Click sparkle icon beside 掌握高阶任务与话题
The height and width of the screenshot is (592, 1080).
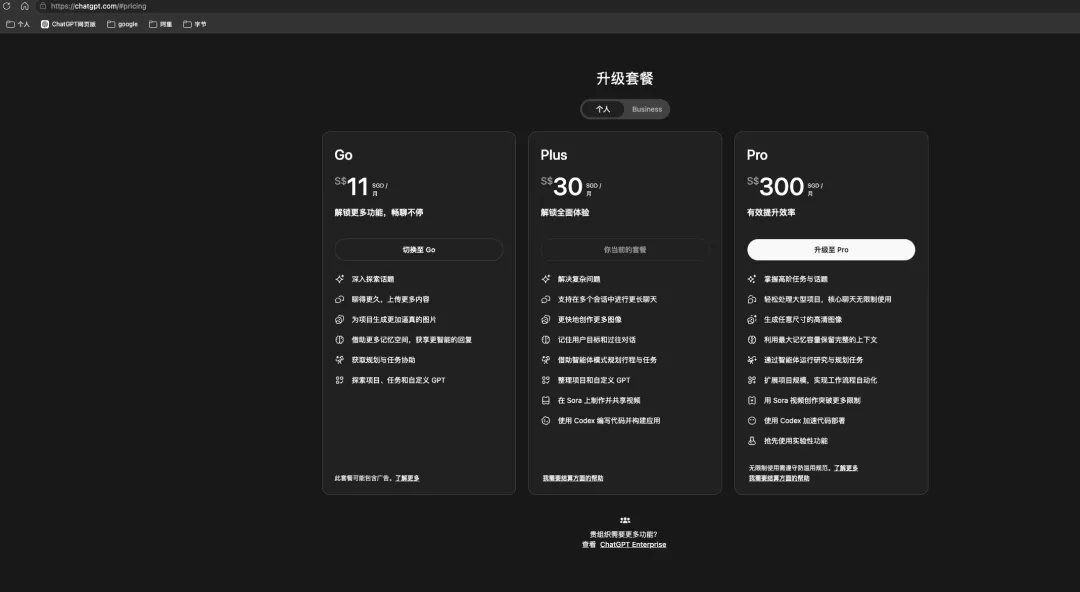pos(751,279)
